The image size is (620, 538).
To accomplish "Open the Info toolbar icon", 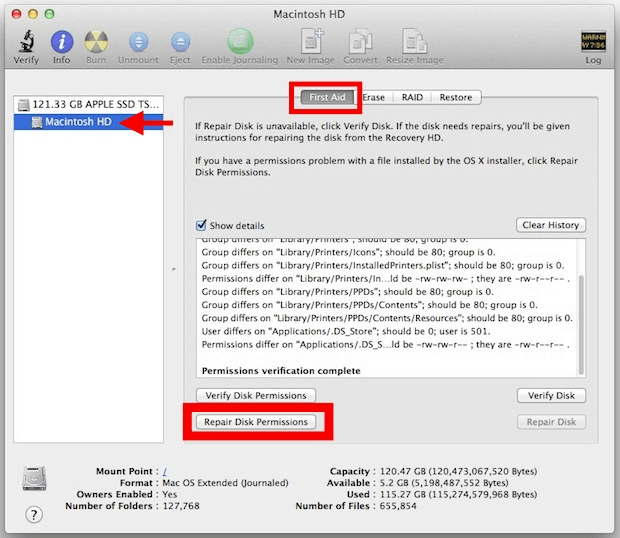I will [x=62, y=42].
